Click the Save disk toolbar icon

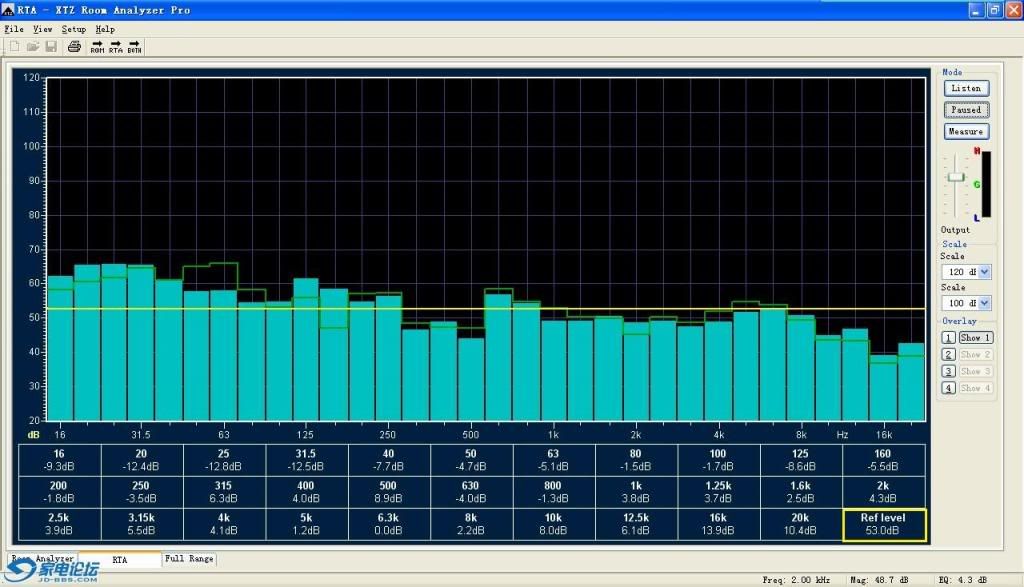[51, 46]
